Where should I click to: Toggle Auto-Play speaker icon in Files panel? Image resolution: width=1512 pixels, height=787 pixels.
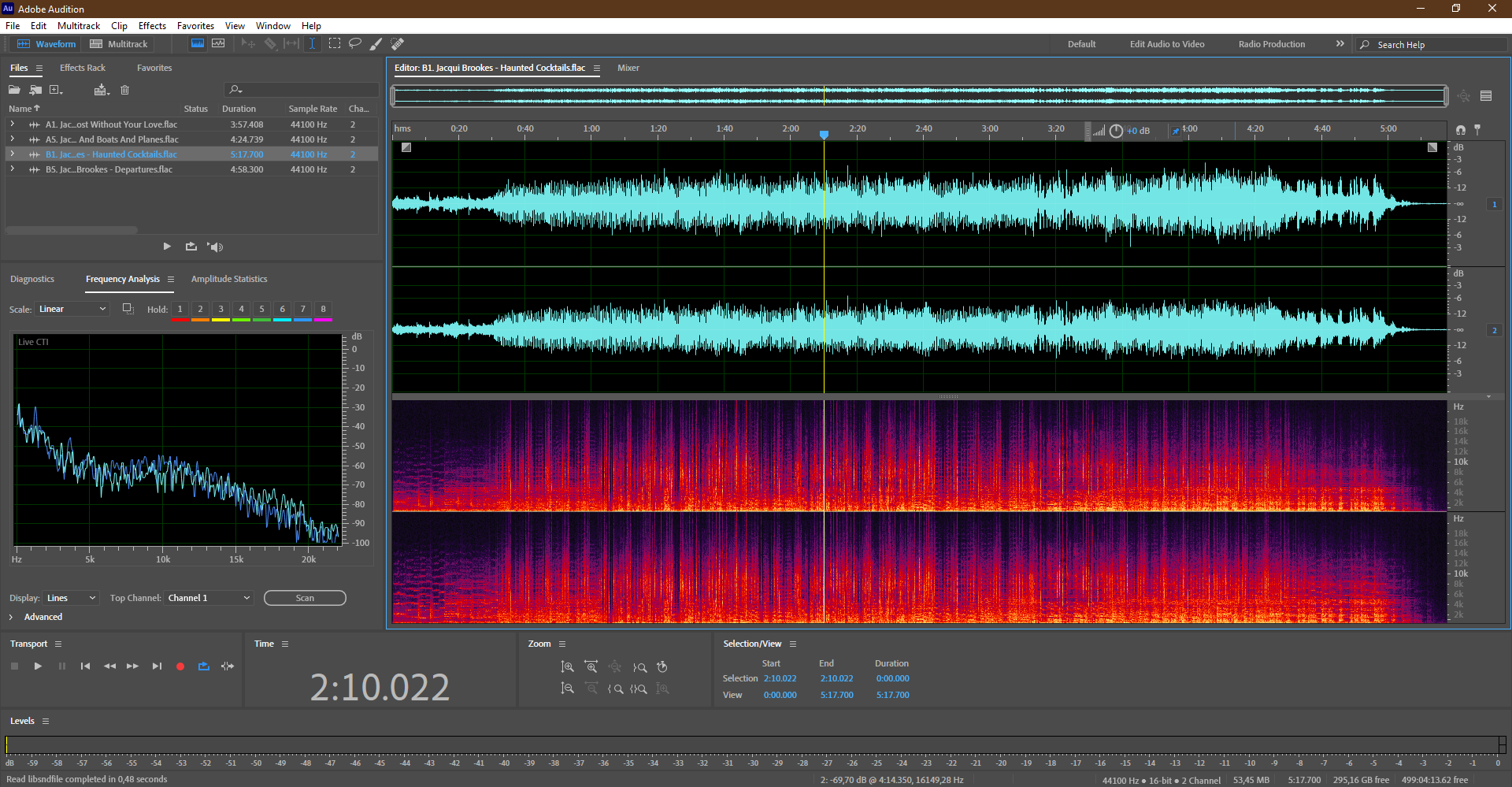215,247
